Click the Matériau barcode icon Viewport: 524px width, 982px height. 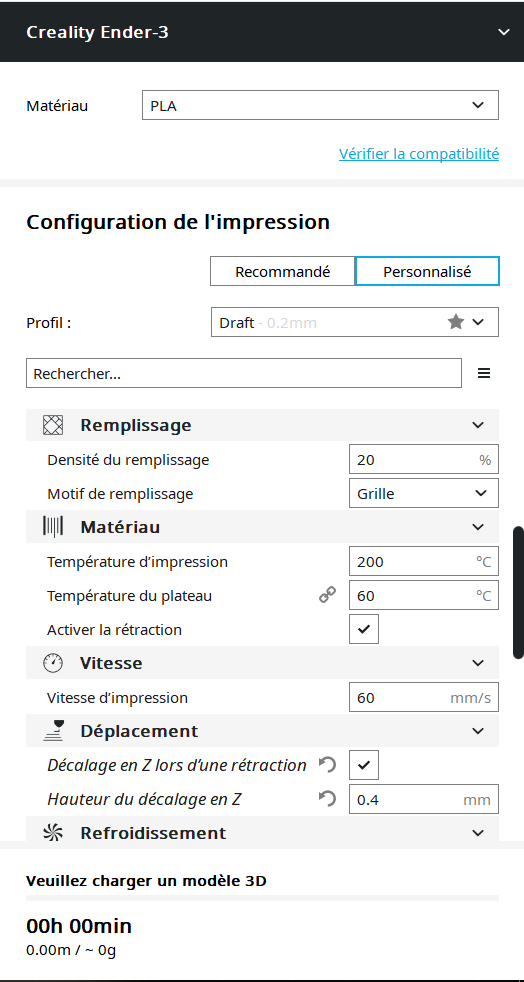pyautogui.click(x=53, y=527)
